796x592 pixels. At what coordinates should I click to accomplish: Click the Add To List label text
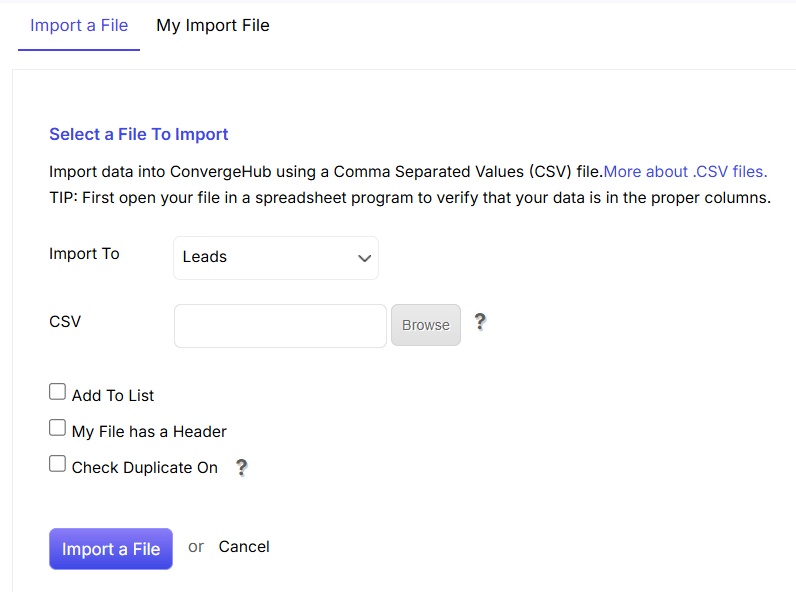113,396
